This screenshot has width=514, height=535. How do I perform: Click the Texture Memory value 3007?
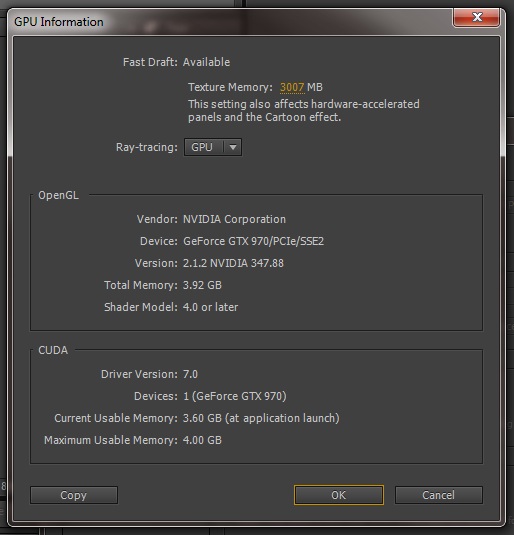pos(292,87)
